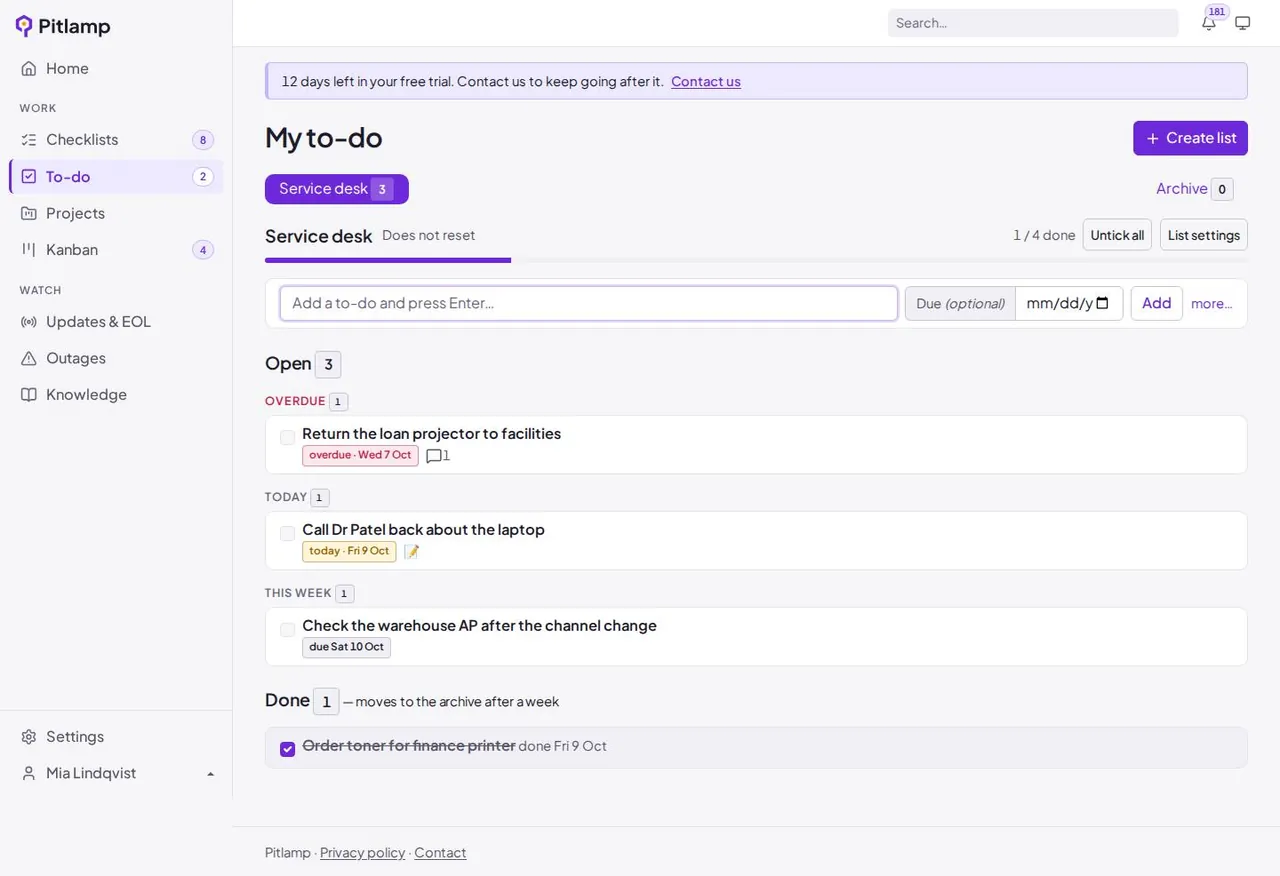This screenshot has width=1280, height=876.
Task: Click the Settings gear icon
Action: [29, 737]
